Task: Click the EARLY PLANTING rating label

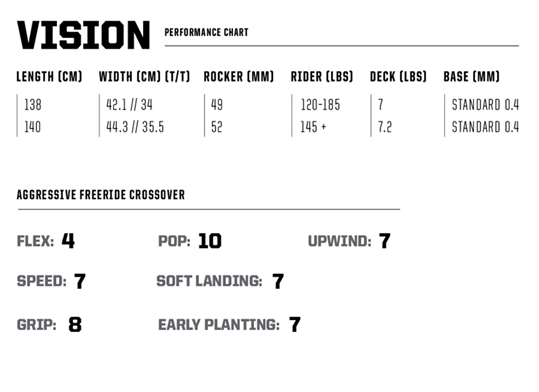Action: click(x=219, y=325)
